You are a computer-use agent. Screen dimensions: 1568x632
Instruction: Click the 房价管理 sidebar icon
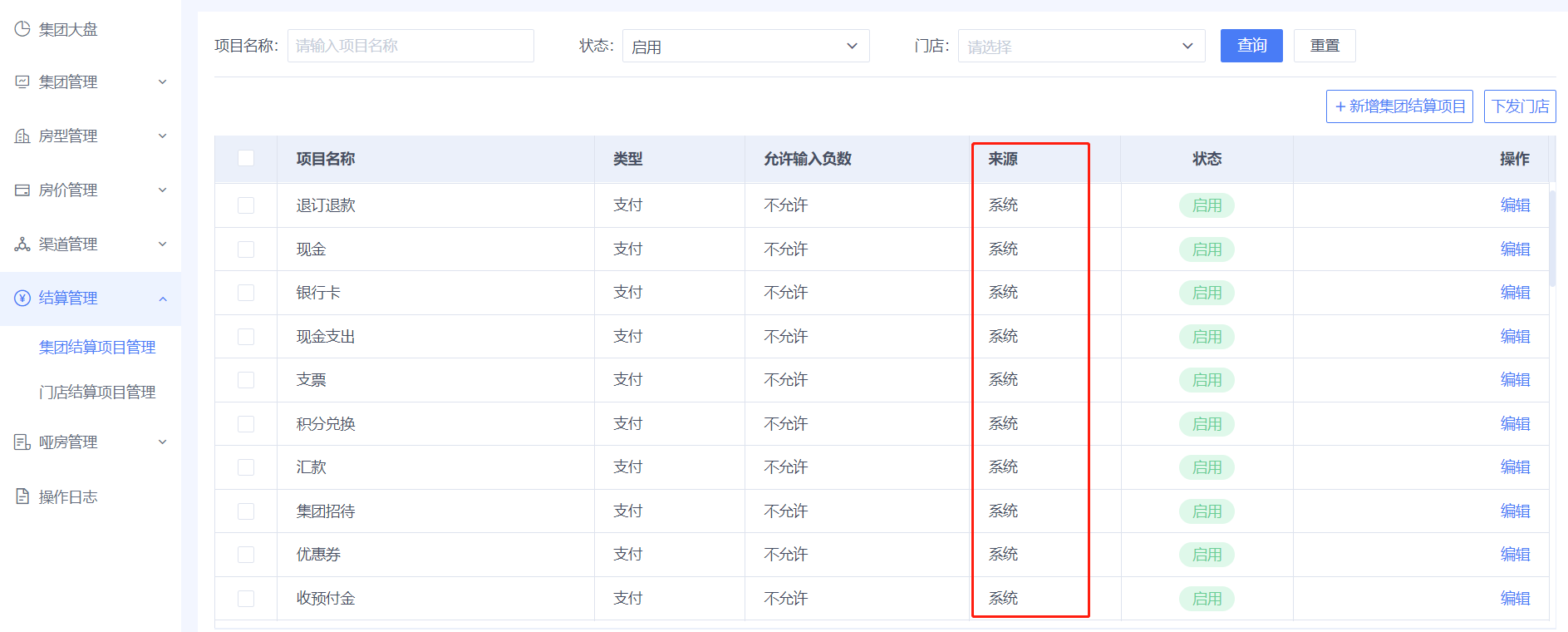coord(22,190)
